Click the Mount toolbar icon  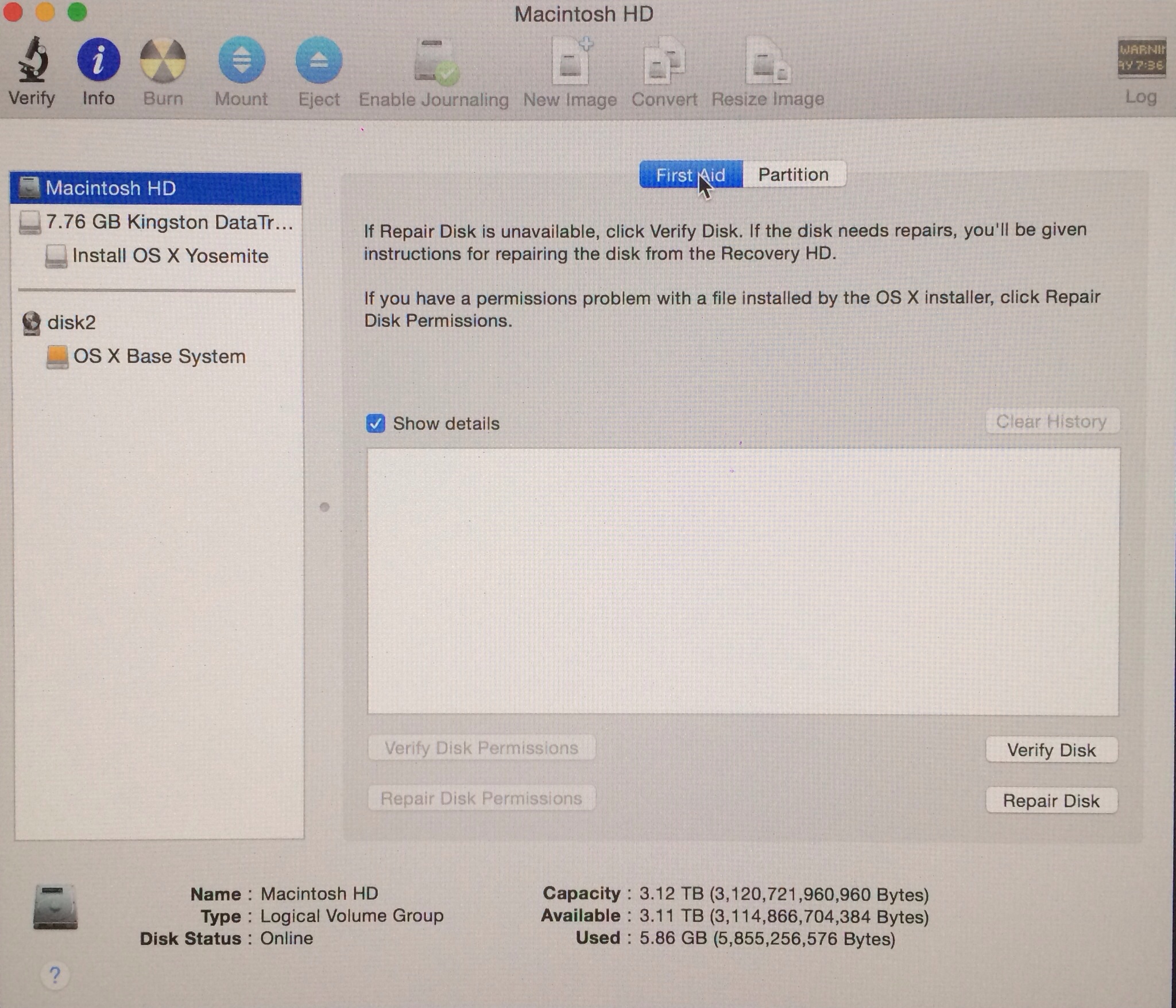(x=241, y=60)
